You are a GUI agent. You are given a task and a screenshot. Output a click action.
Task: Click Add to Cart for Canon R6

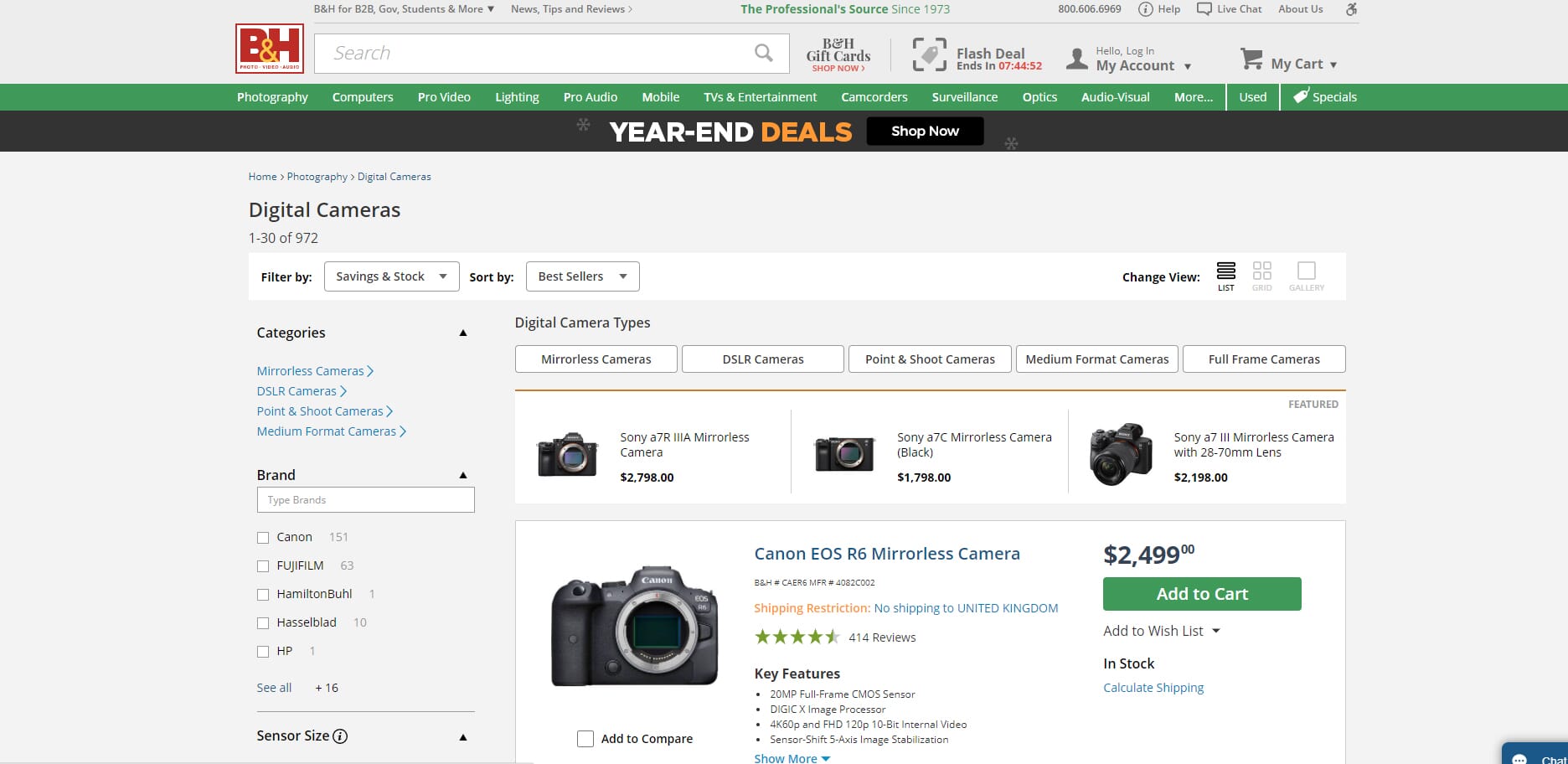1202,594
